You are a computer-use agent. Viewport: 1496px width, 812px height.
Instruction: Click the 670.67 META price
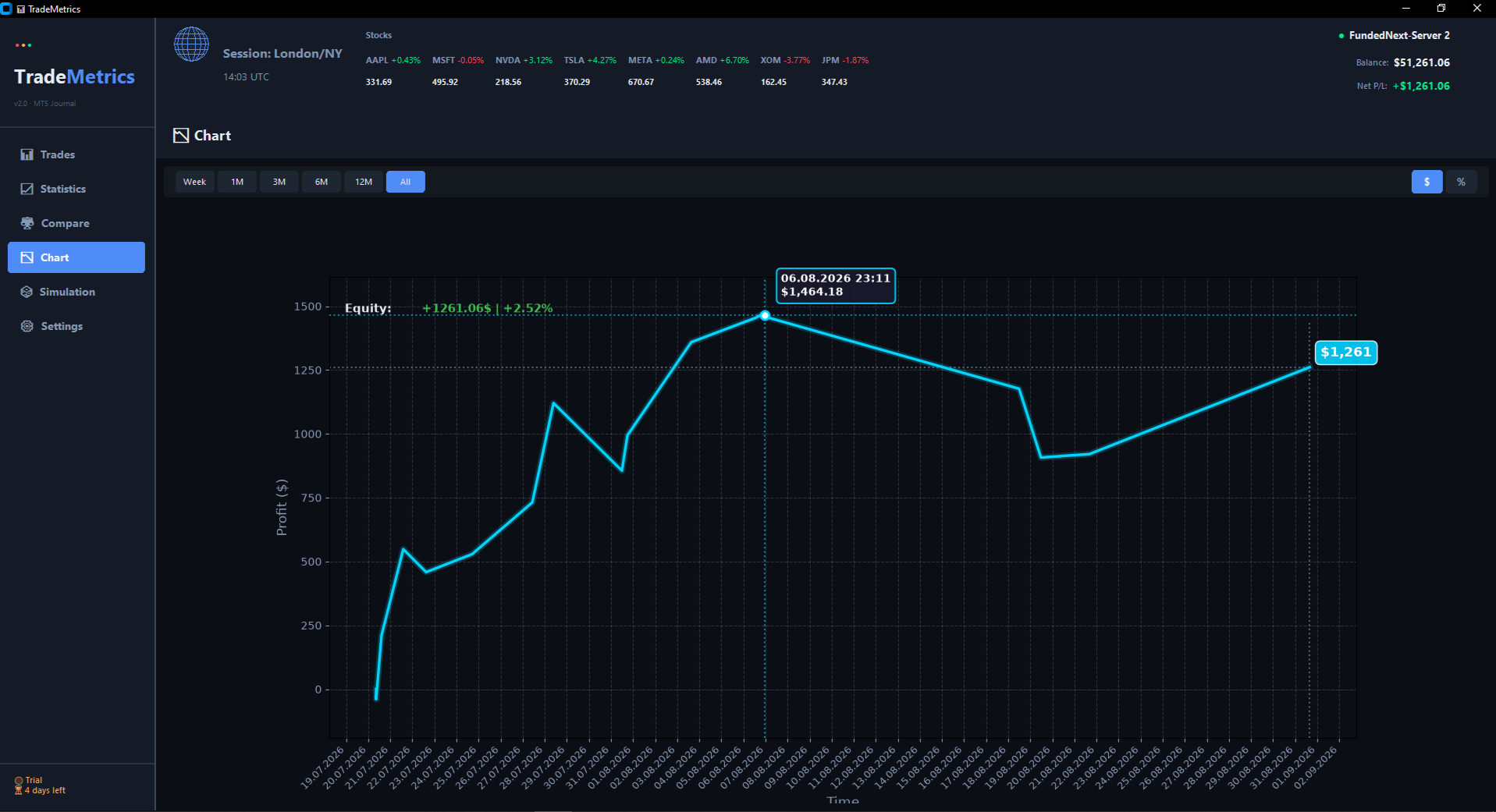[x=641, y=82]
